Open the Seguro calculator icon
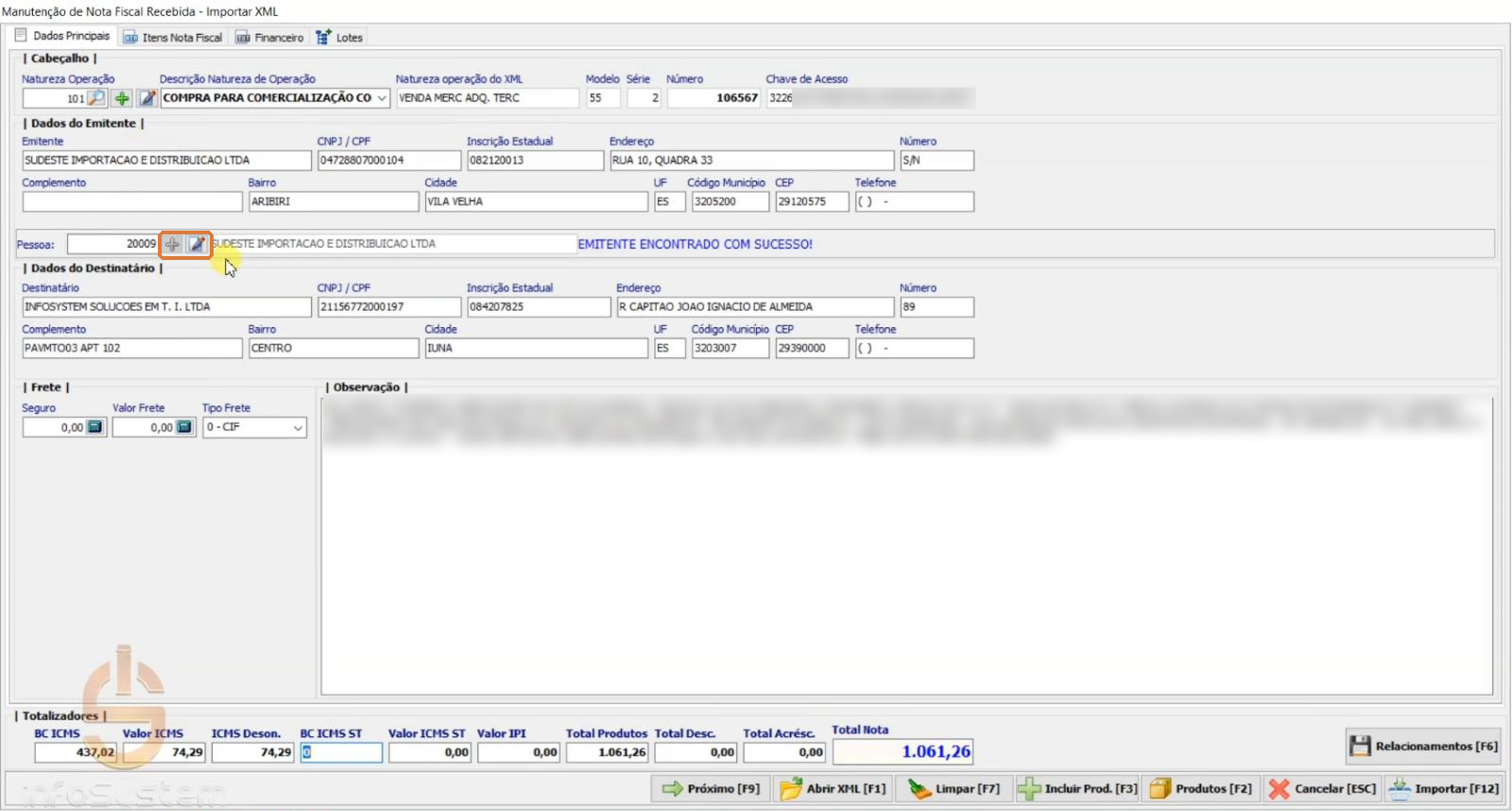The image size is (1512, 811). click(94, 427)
